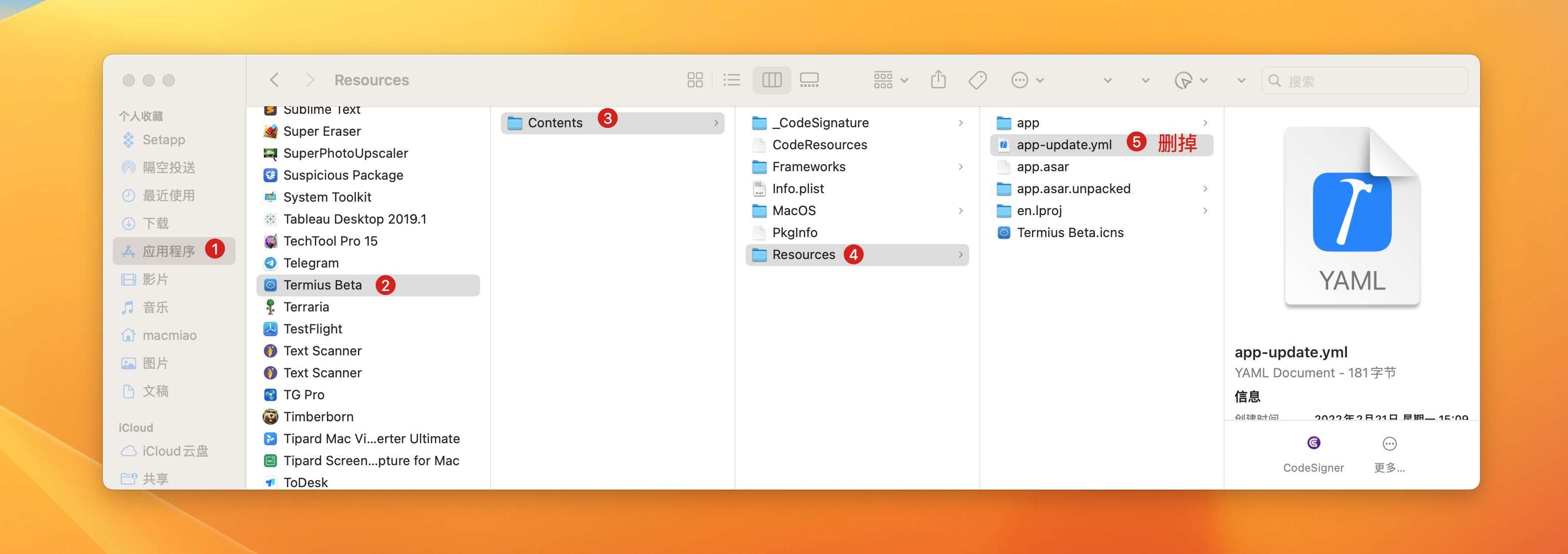This screenshot has width=1568, height=554.
Task: Click the tag icon in toolbar
Action: [977, 80]
